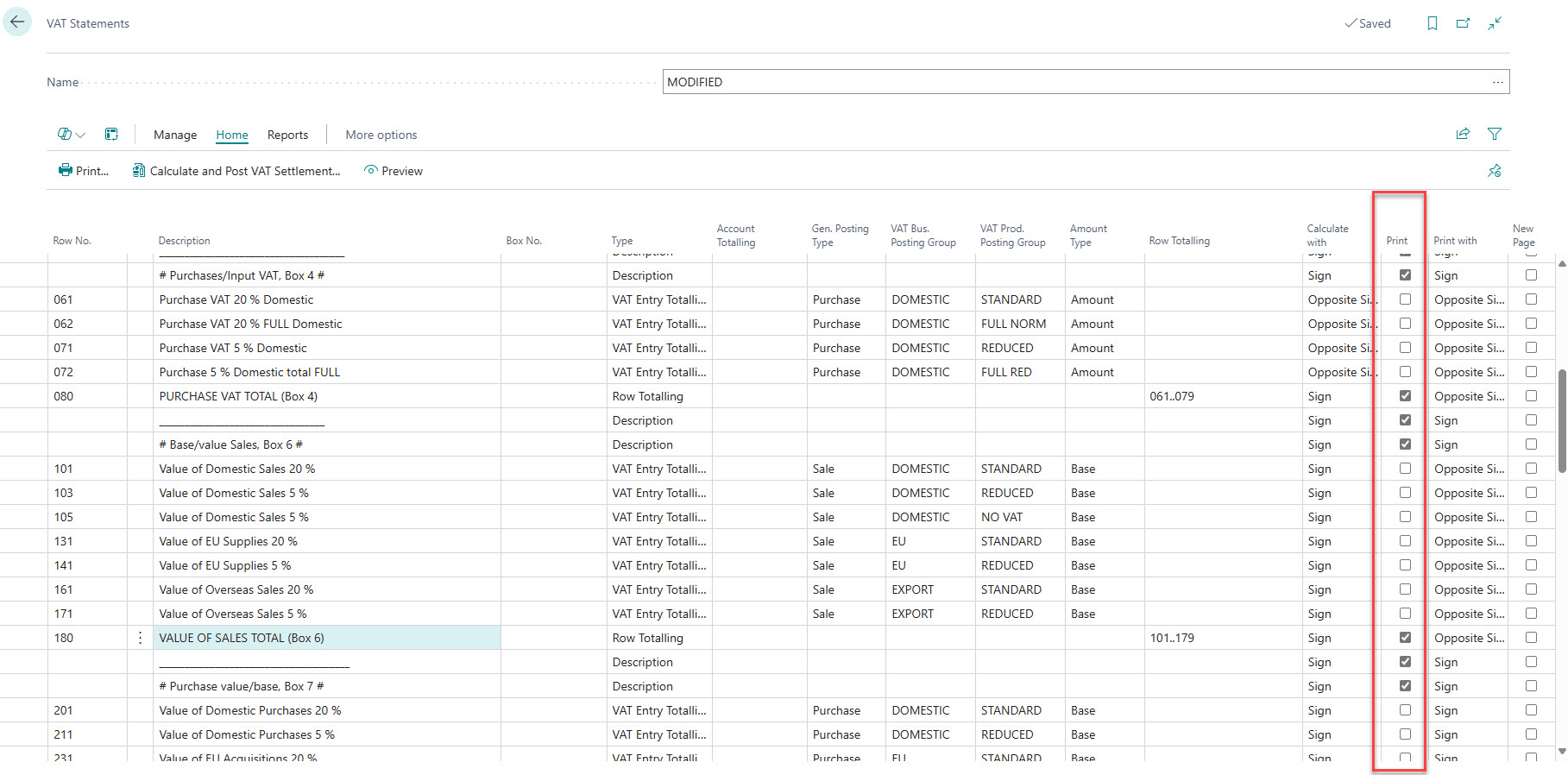Click the Type column header
This screenshot has width=1568, height=775.
pyautogui.click(x=622, y=241)
